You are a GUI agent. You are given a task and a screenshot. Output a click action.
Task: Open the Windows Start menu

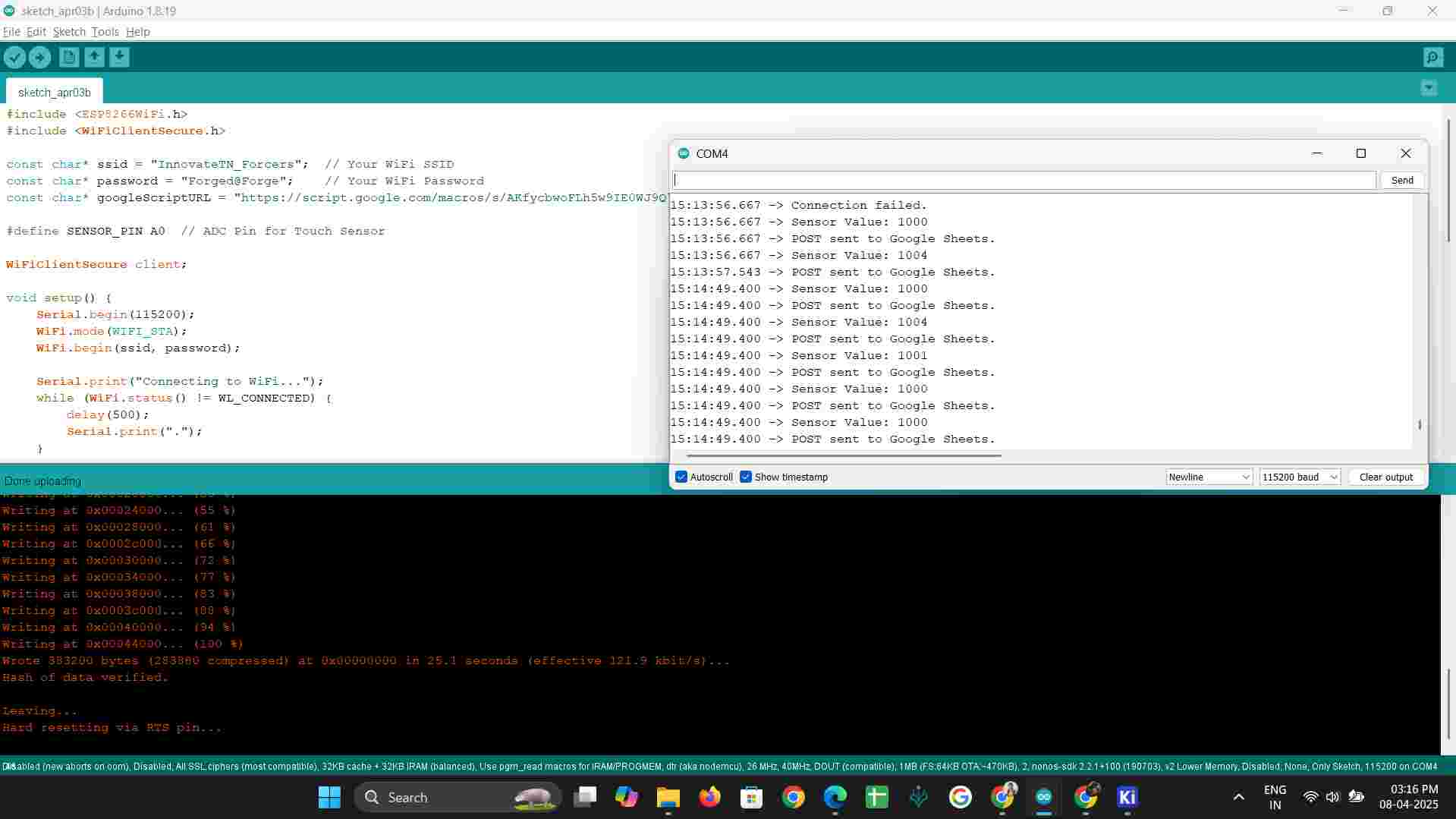[x=329, y=797]
